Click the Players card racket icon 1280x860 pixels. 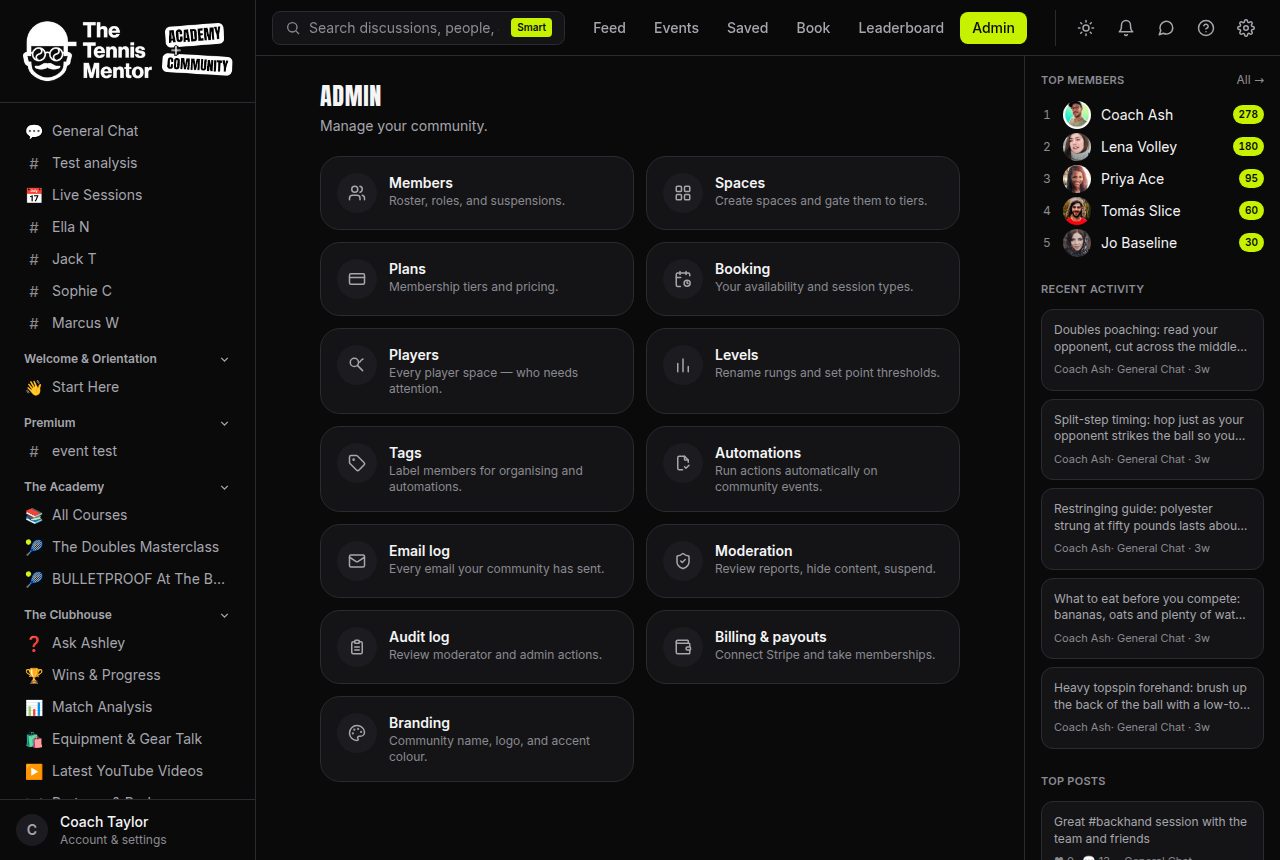point(357,365)
